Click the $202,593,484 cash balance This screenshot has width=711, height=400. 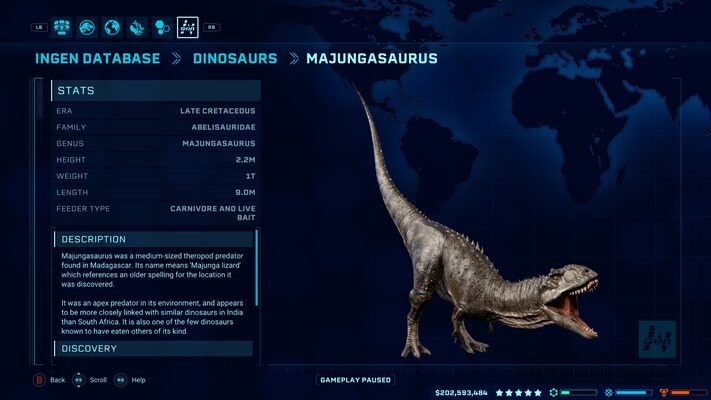(x=461, y=393)
